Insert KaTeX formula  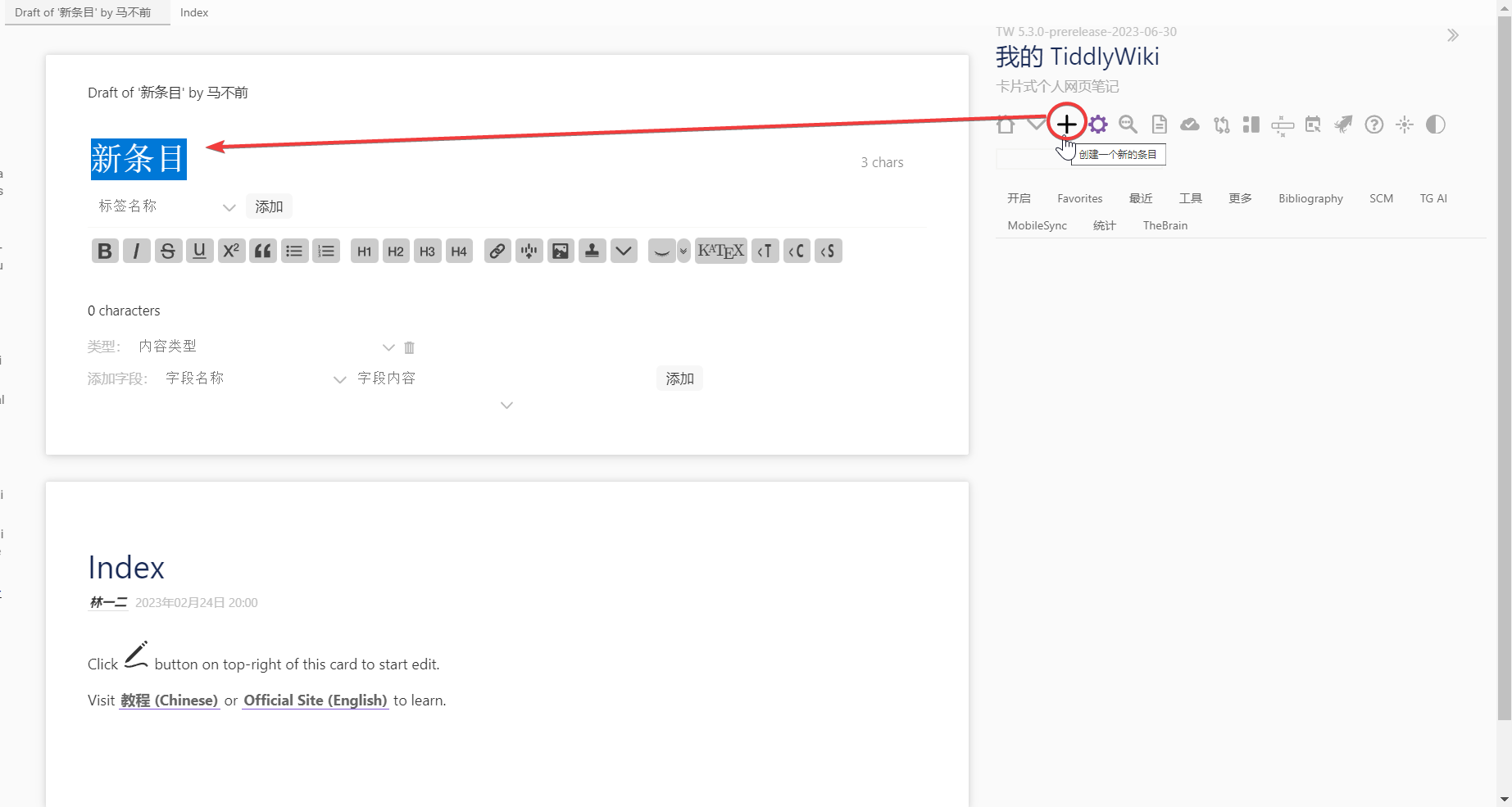tap(720, 251)
